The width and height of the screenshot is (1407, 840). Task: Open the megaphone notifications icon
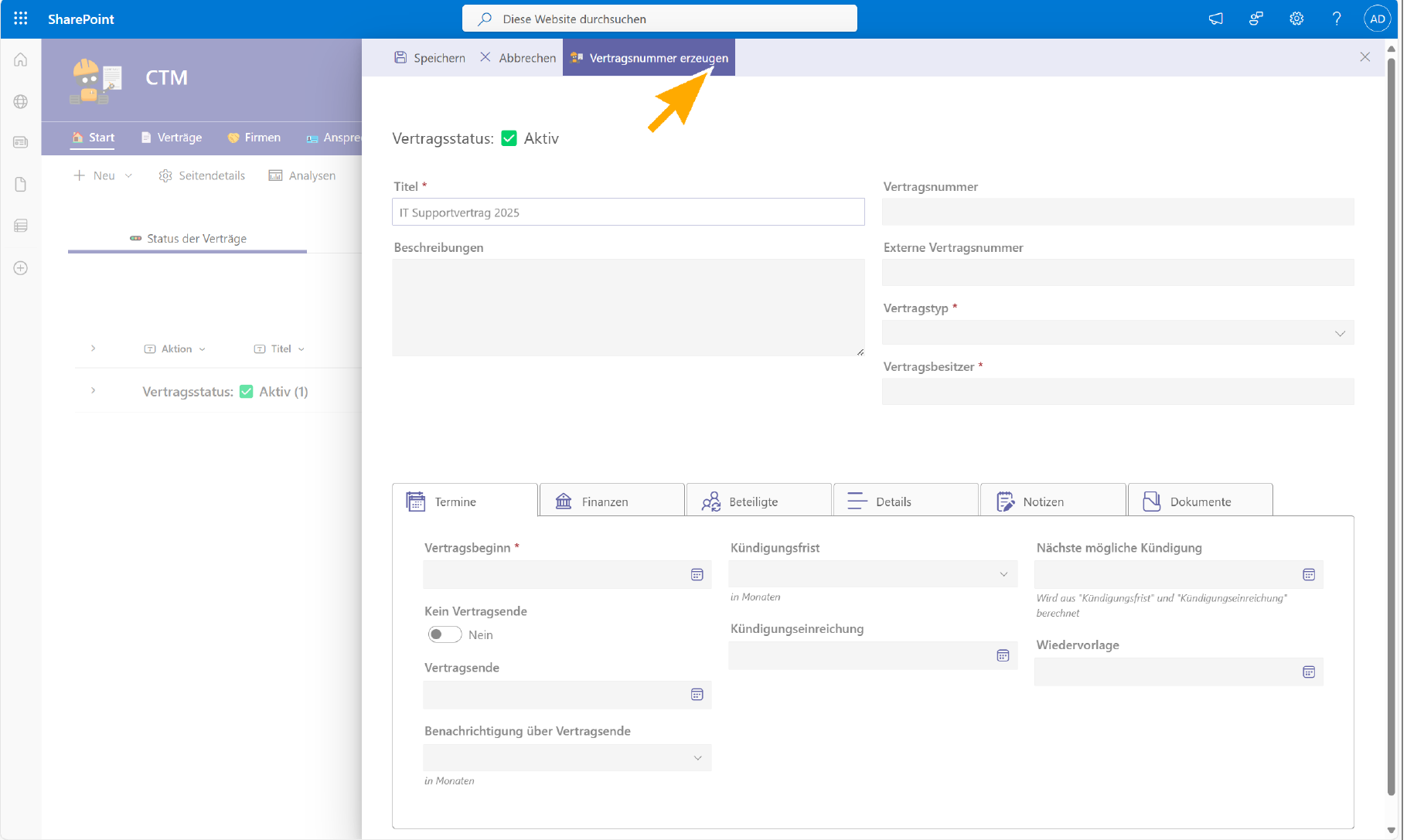click(1216, 19)
